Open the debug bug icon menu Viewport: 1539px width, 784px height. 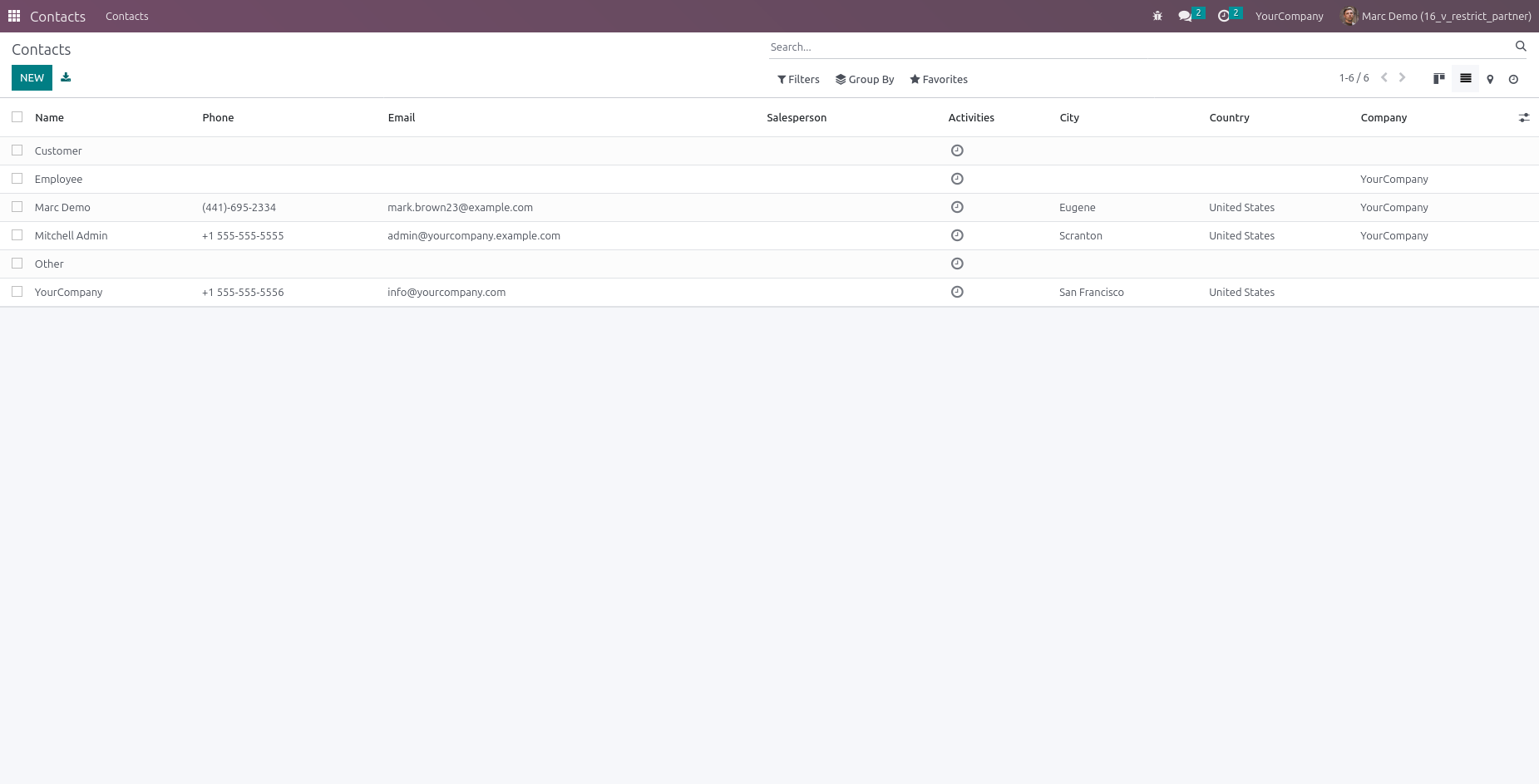[1157, 16]
